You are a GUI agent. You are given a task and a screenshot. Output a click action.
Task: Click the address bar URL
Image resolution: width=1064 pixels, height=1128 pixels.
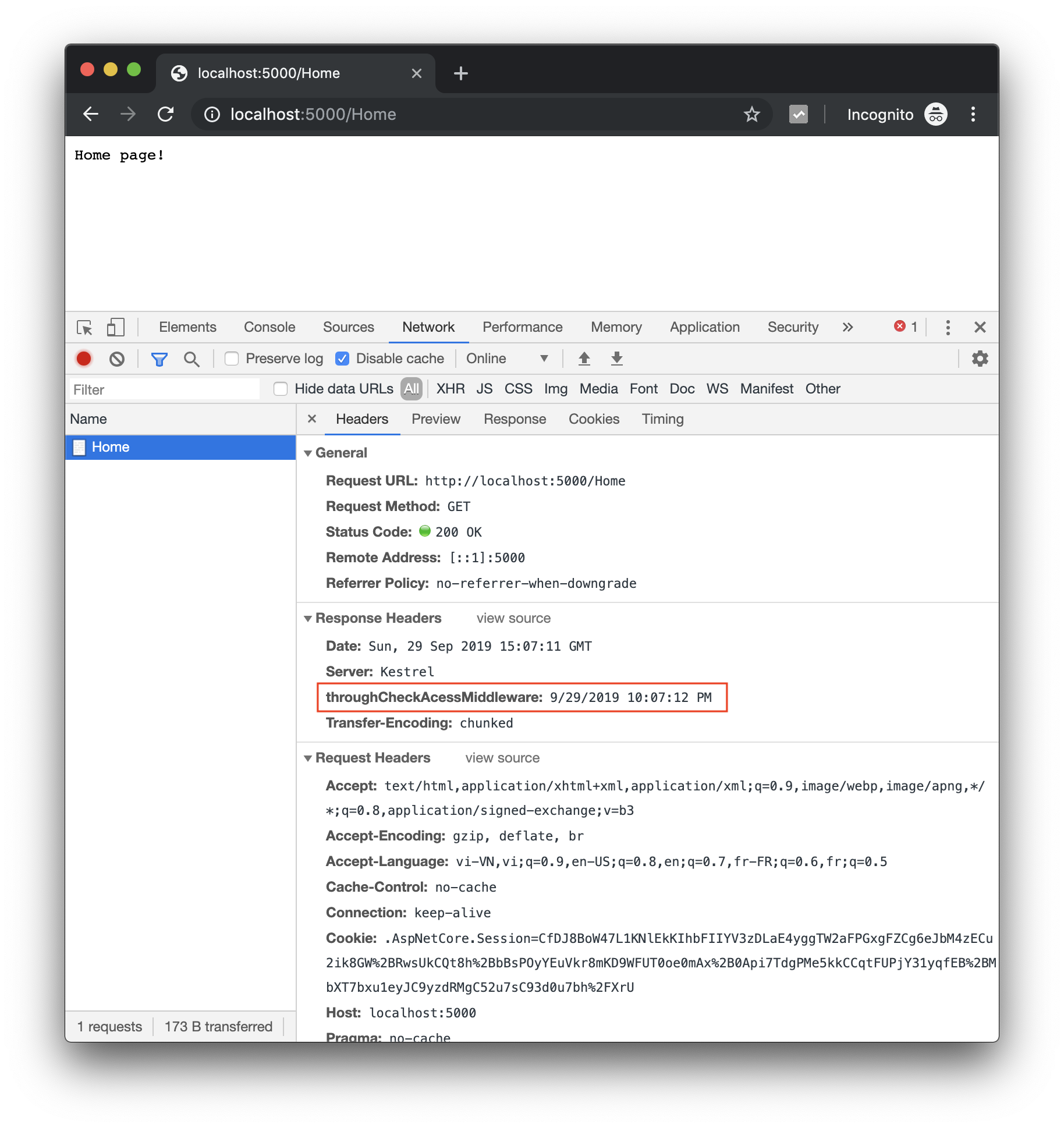coord(313,115)
